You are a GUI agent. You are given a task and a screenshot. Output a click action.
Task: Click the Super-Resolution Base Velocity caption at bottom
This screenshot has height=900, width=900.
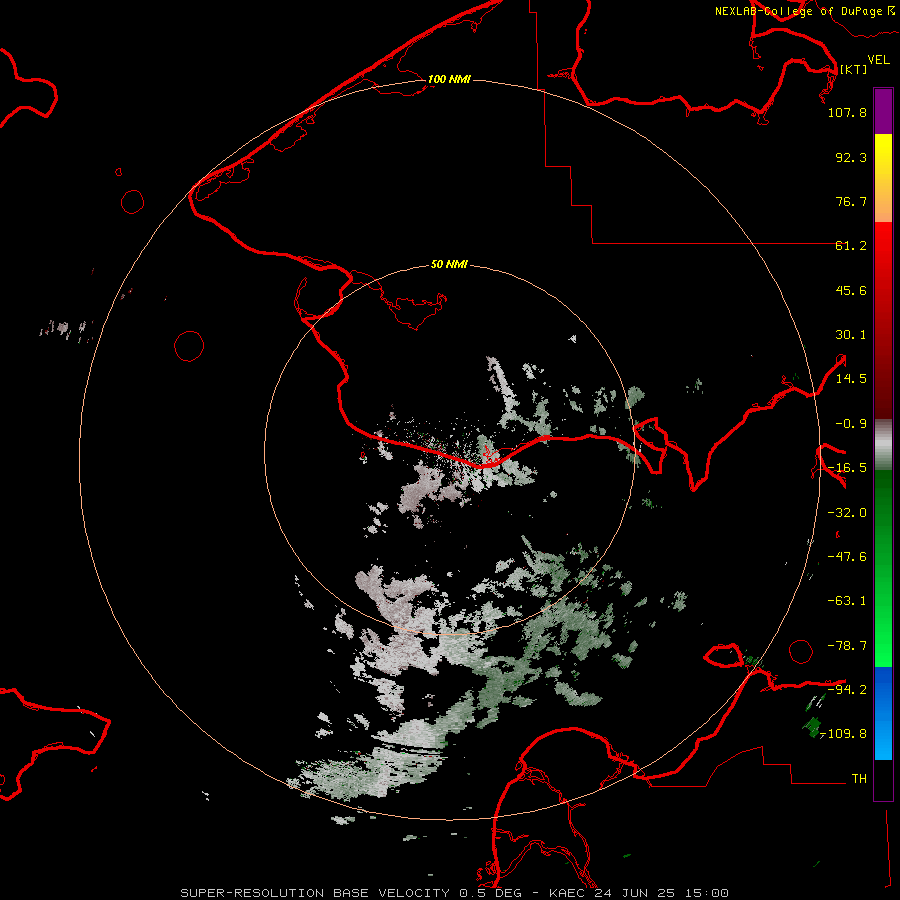click(455, 893)
